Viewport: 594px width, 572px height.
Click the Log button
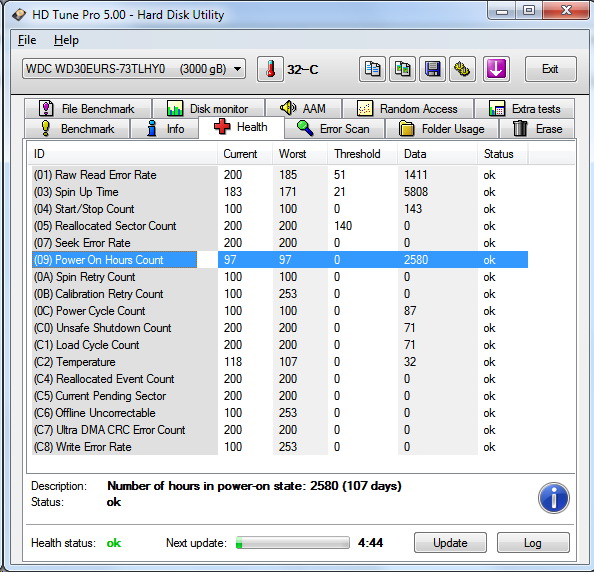pos(533,543)
